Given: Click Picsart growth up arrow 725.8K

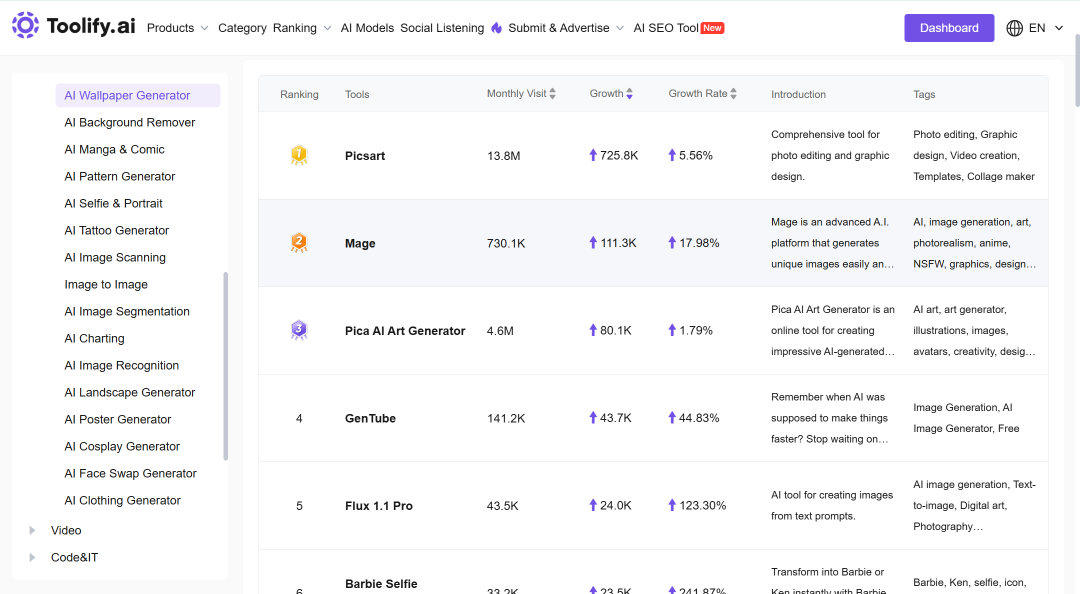Looking at the screenshot, I should pos(593,155).
